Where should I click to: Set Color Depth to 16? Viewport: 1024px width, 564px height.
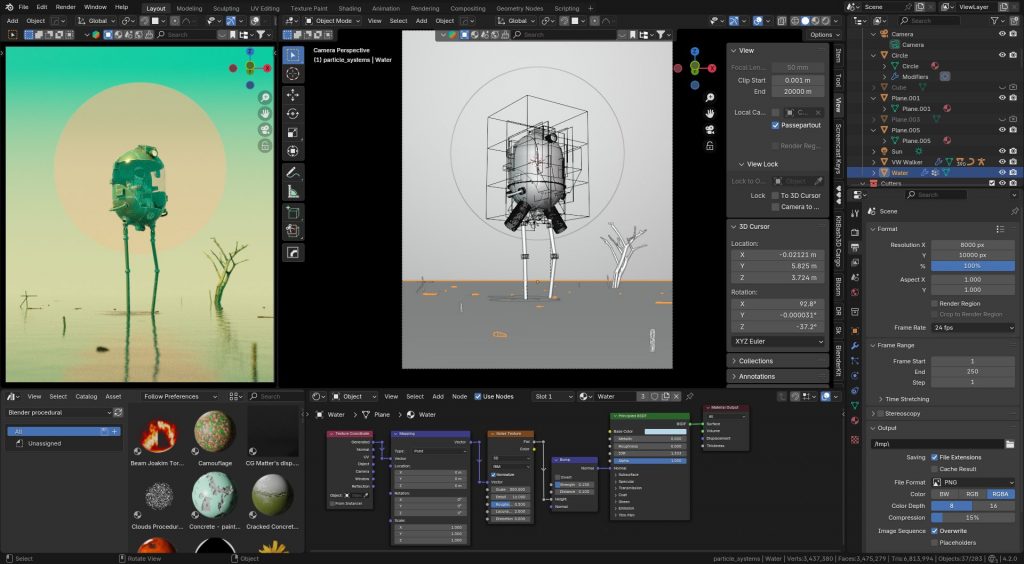(x=993, y=506)
